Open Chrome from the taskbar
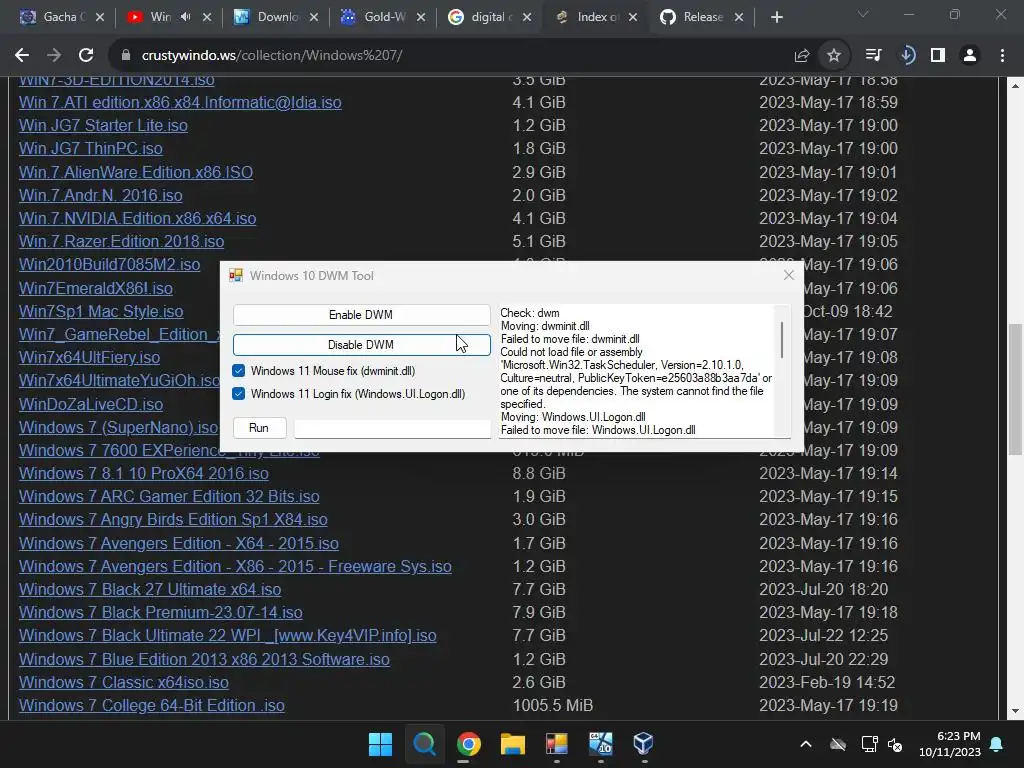Image resolution: width=1024 pixels, height=768 pixels. click(x=468, y=744)
